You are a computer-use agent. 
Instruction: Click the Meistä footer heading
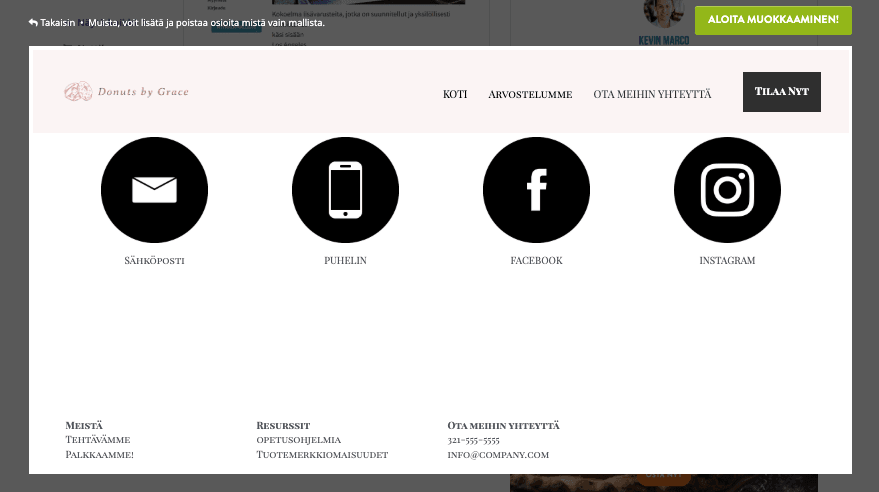pyautogui.click(x=84, y=425)
